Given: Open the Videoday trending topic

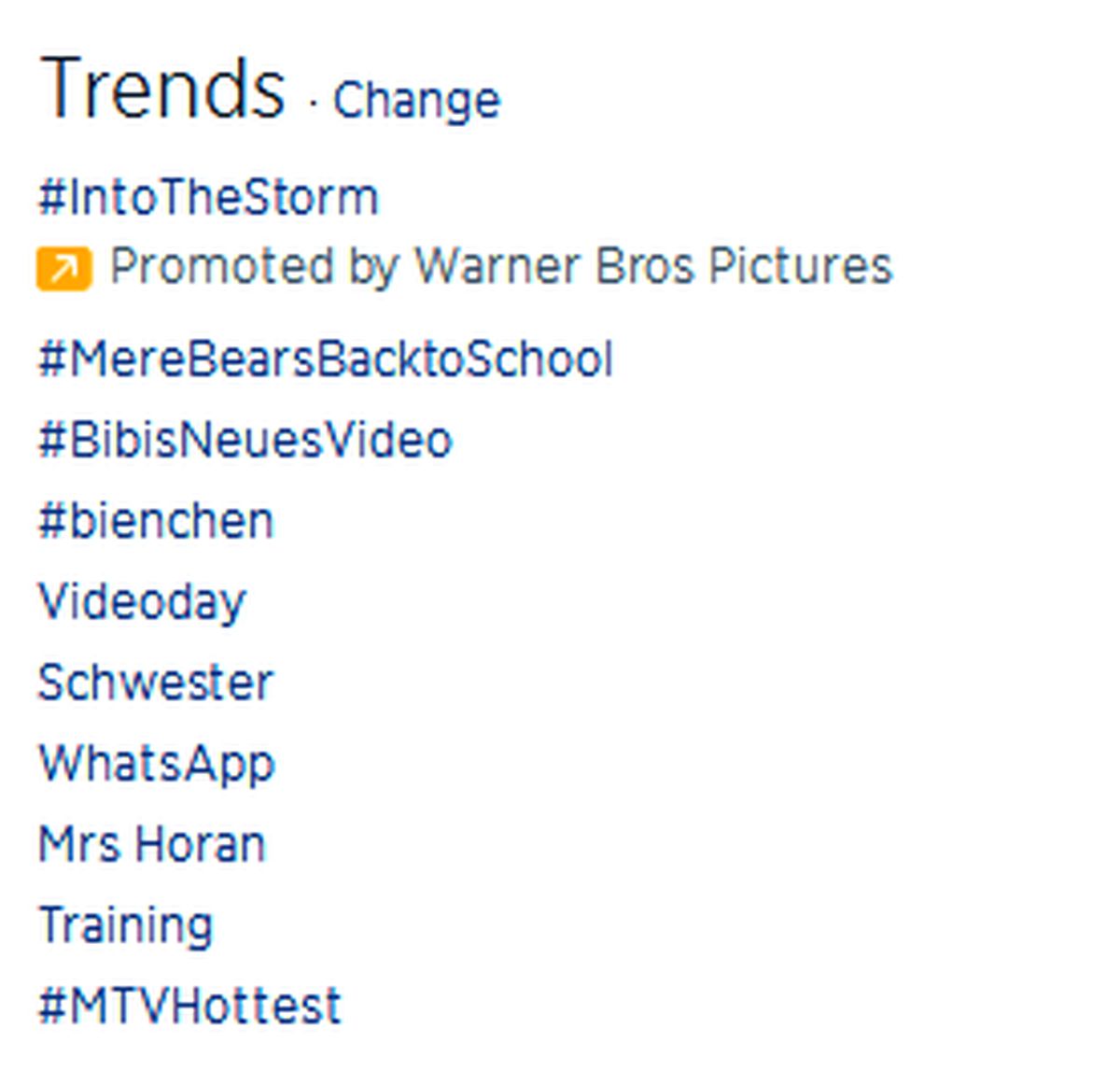Looking at the screenshot, I should [x=142, y=602].
